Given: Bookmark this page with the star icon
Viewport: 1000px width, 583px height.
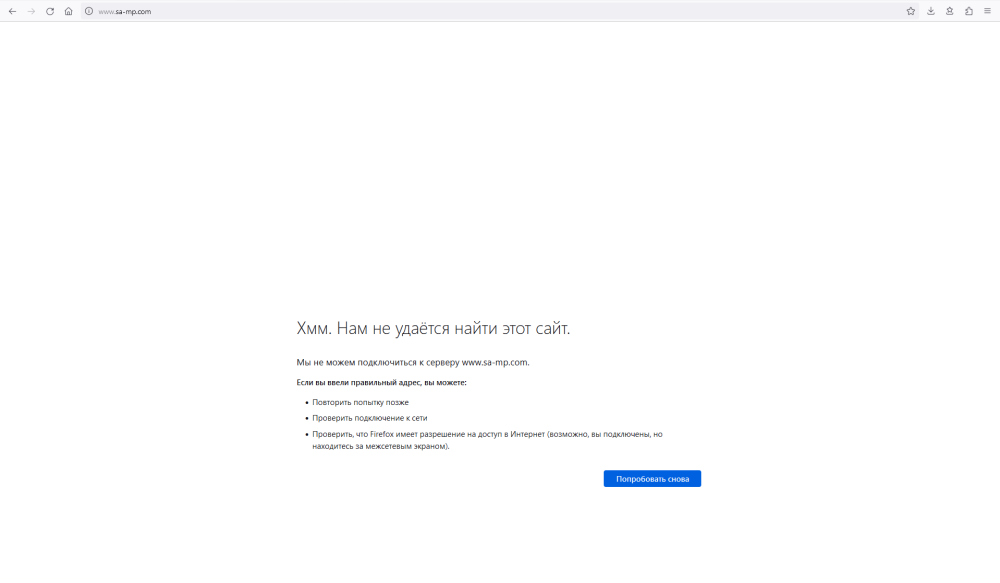Looking at the screenshot, I should 911,11.
